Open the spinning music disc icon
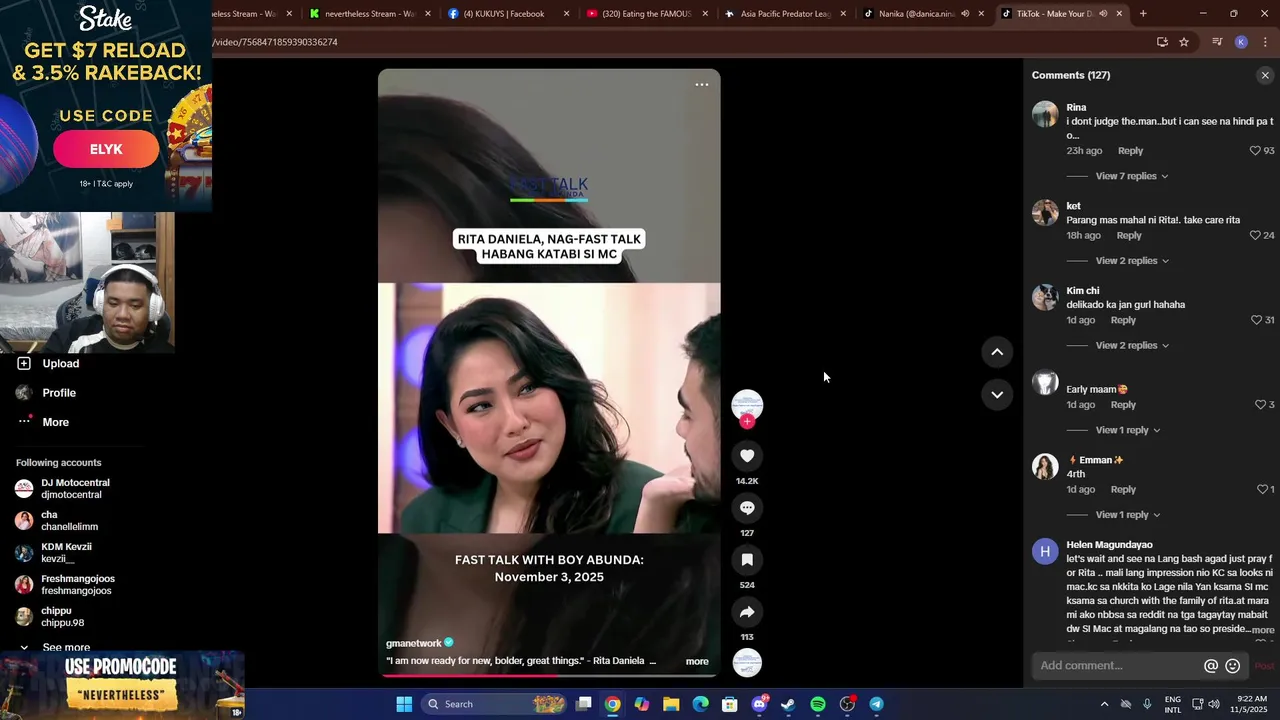This screenshot has height=720, width=1280. pos(747,663)
